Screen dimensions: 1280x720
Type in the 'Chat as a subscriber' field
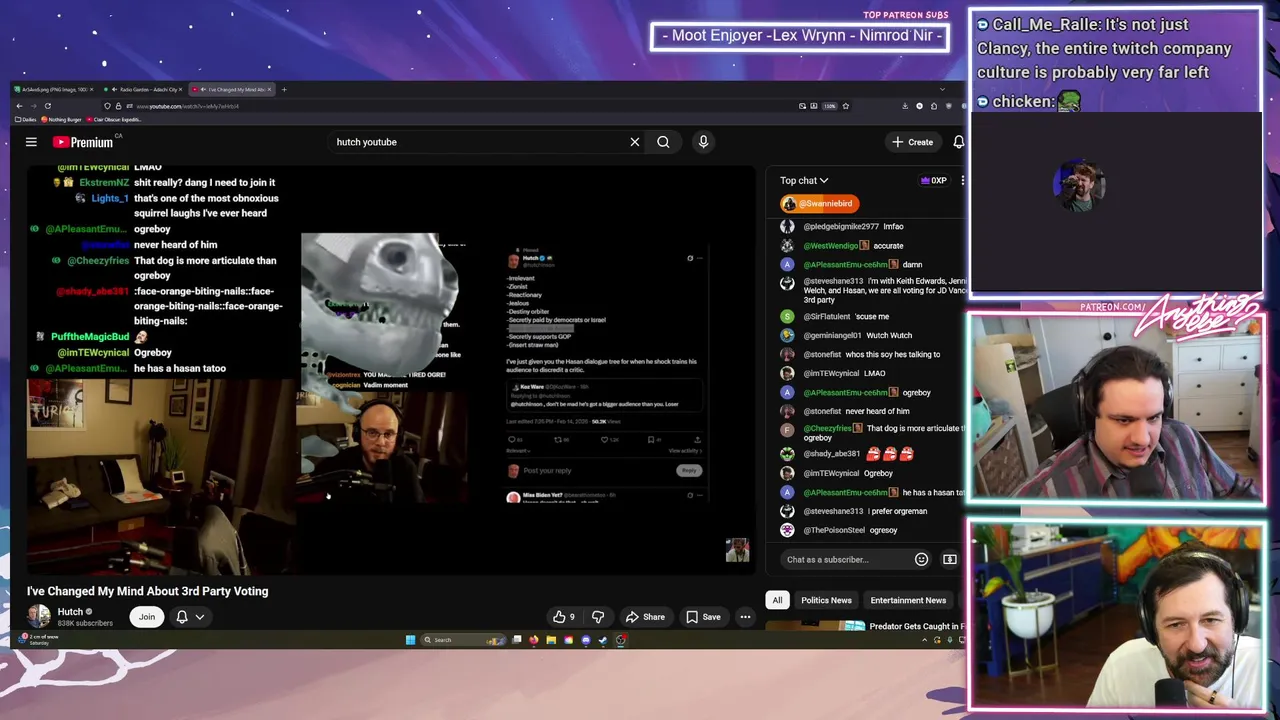click(x=846, y=560)
